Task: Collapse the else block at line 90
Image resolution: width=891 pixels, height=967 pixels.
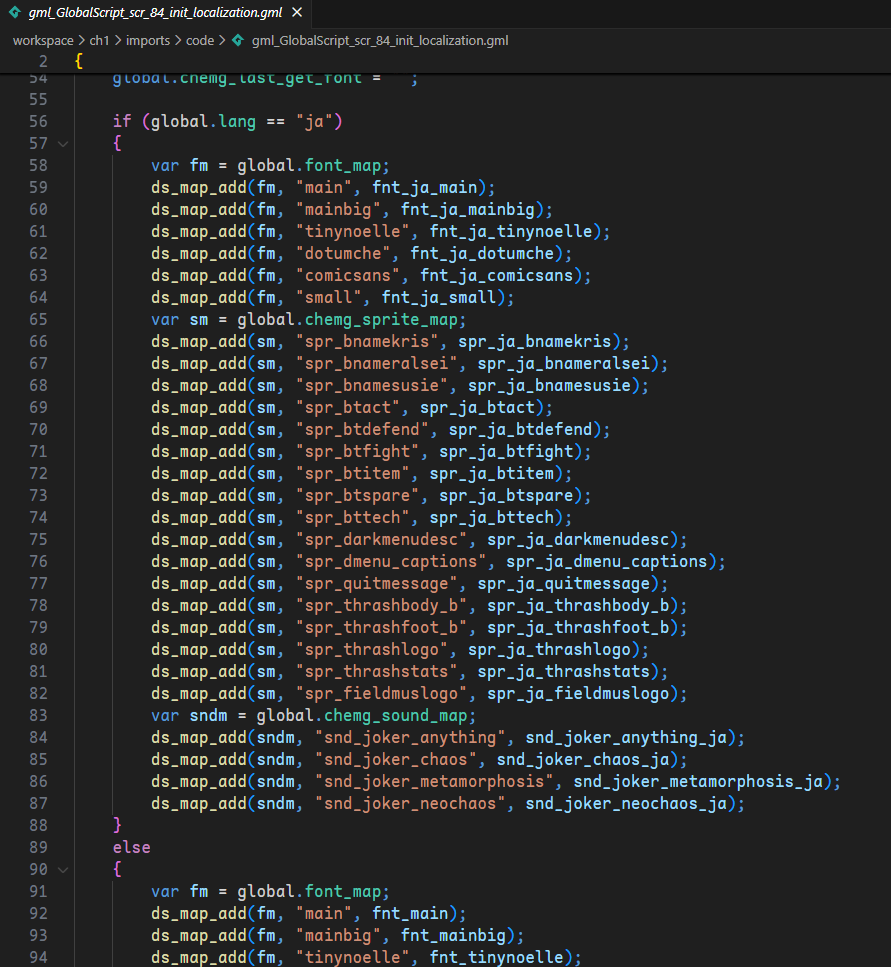Action: tap(63, 870)
